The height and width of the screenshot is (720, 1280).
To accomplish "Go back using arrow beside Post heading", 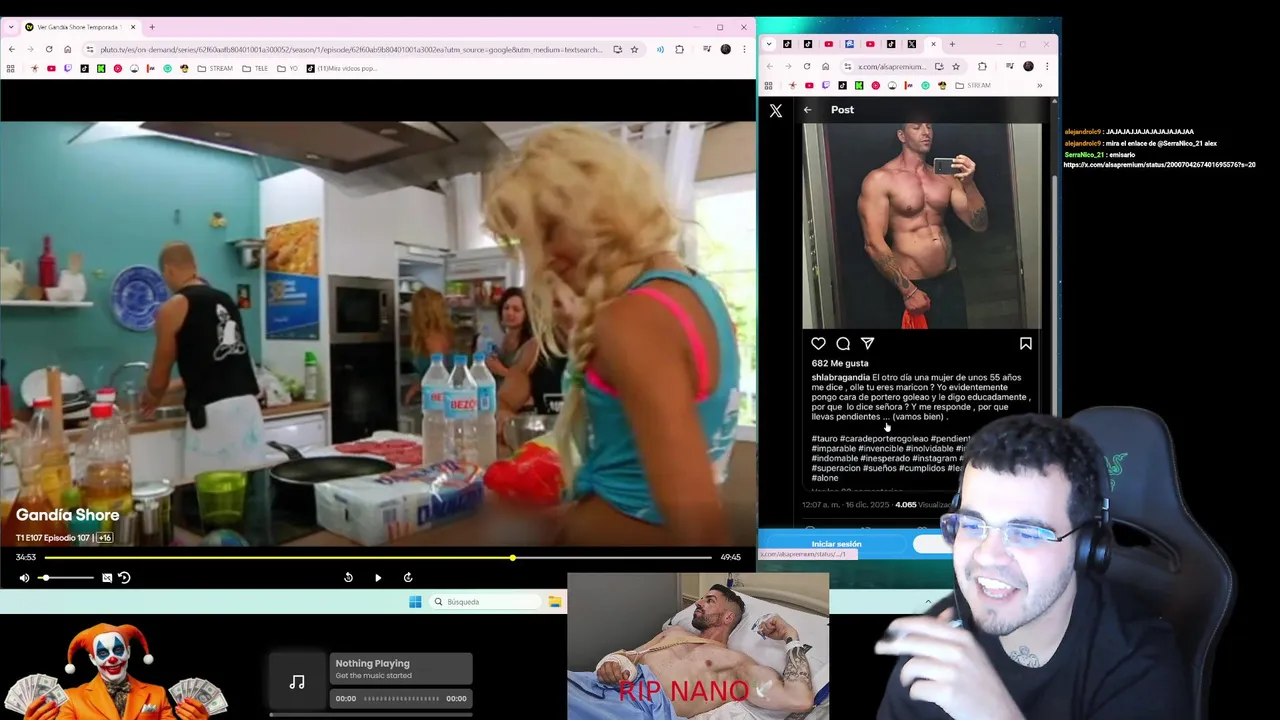I will (807, 110).
